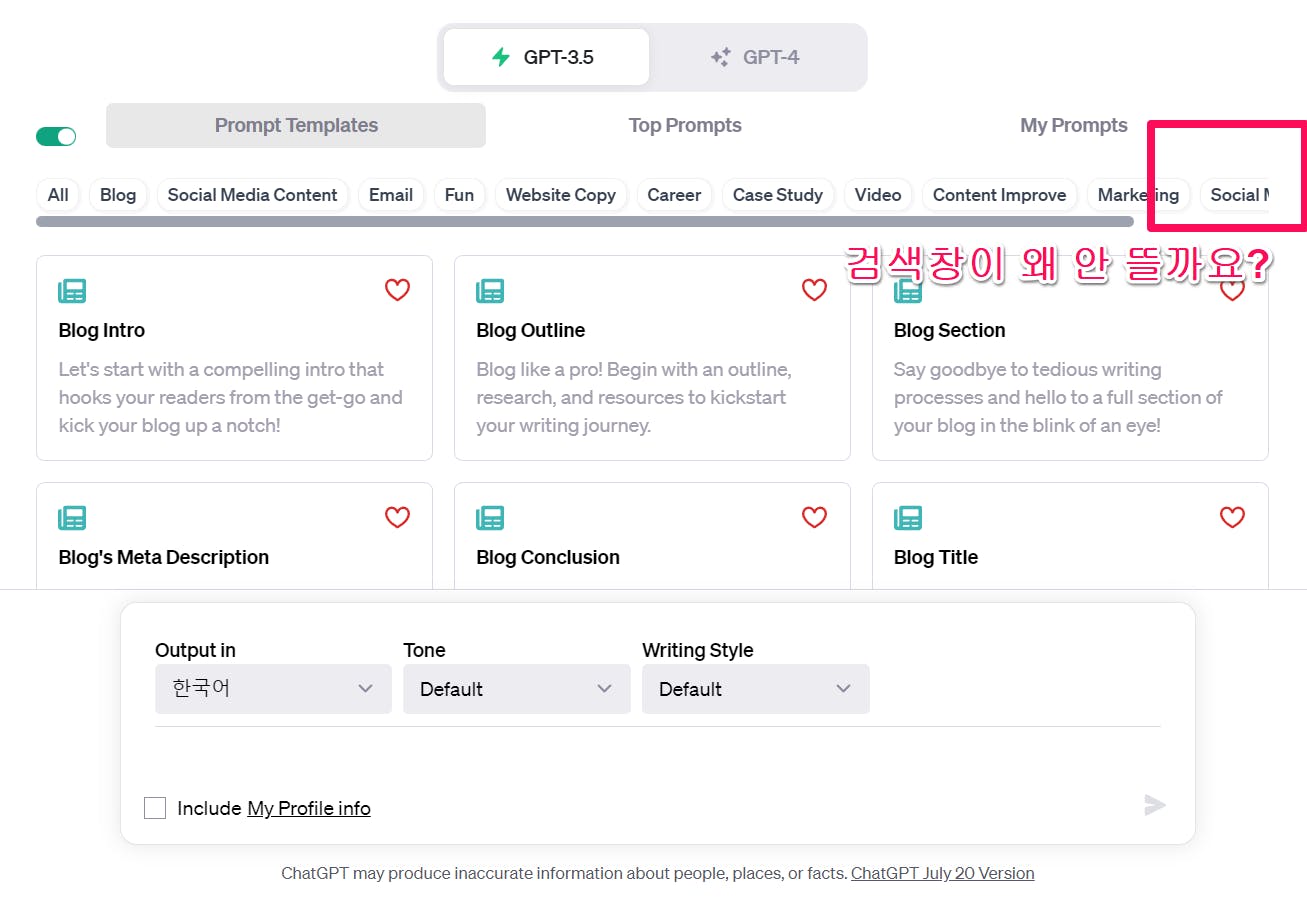The width and height of the screenshot is (1307, 901).
Task: Select the Career category filter
Action: point(674,195)
